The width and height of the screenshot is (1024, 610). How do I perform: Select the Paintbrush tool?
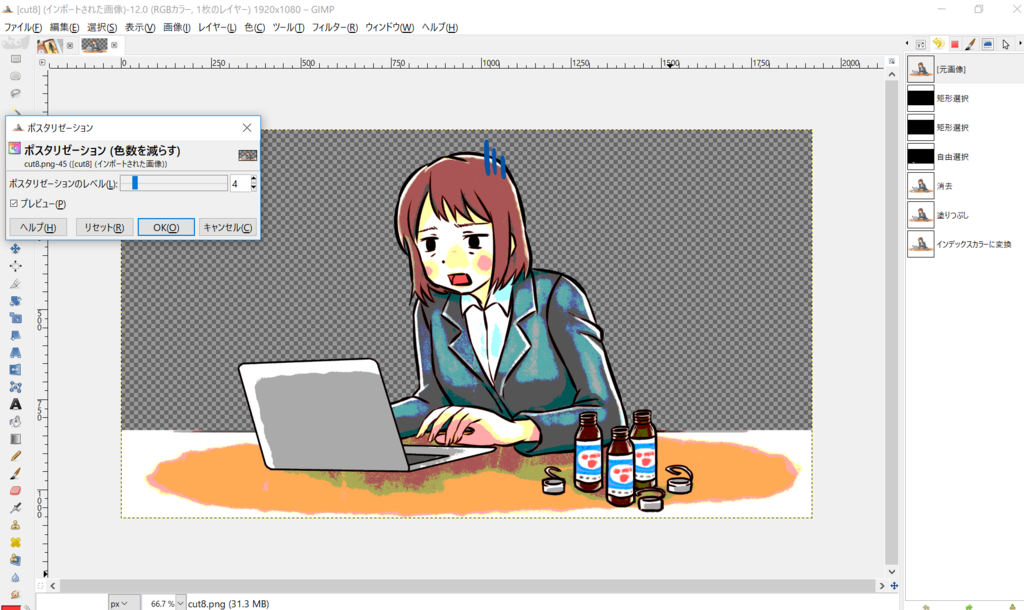tap(16, 473)
